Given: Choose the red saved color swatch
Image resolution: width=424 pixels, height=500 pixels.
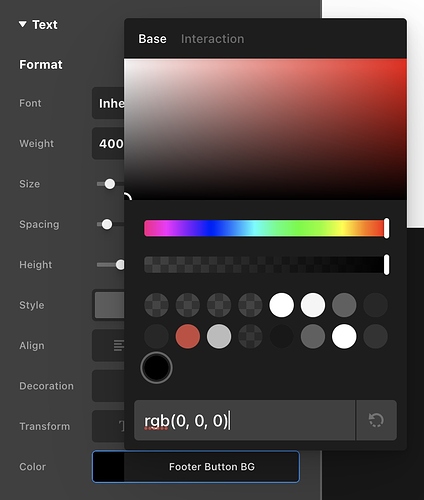Looking at the screenshot, I should click(x=188, y=336).
